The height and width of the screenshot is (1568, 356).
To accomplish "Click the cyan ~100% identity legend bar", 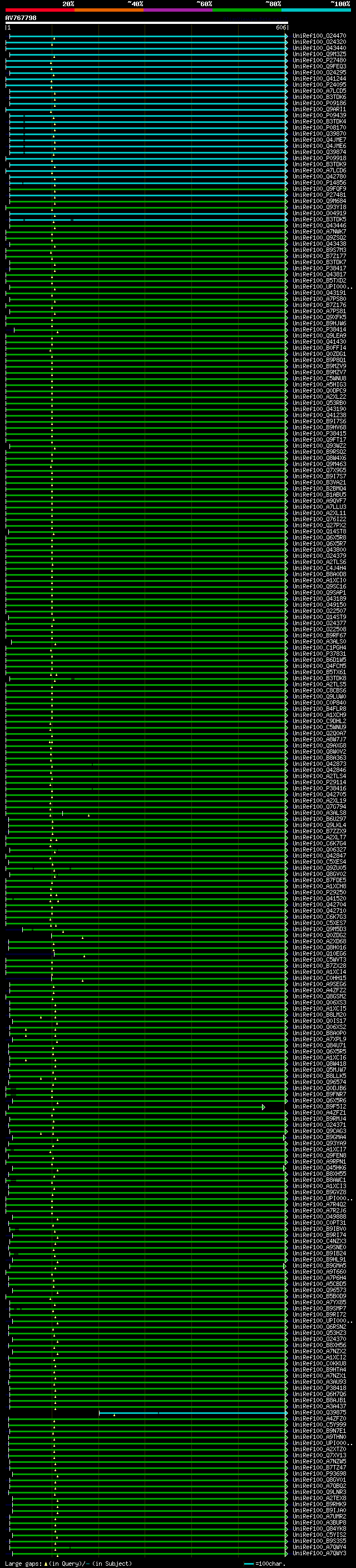I will 315,10.
